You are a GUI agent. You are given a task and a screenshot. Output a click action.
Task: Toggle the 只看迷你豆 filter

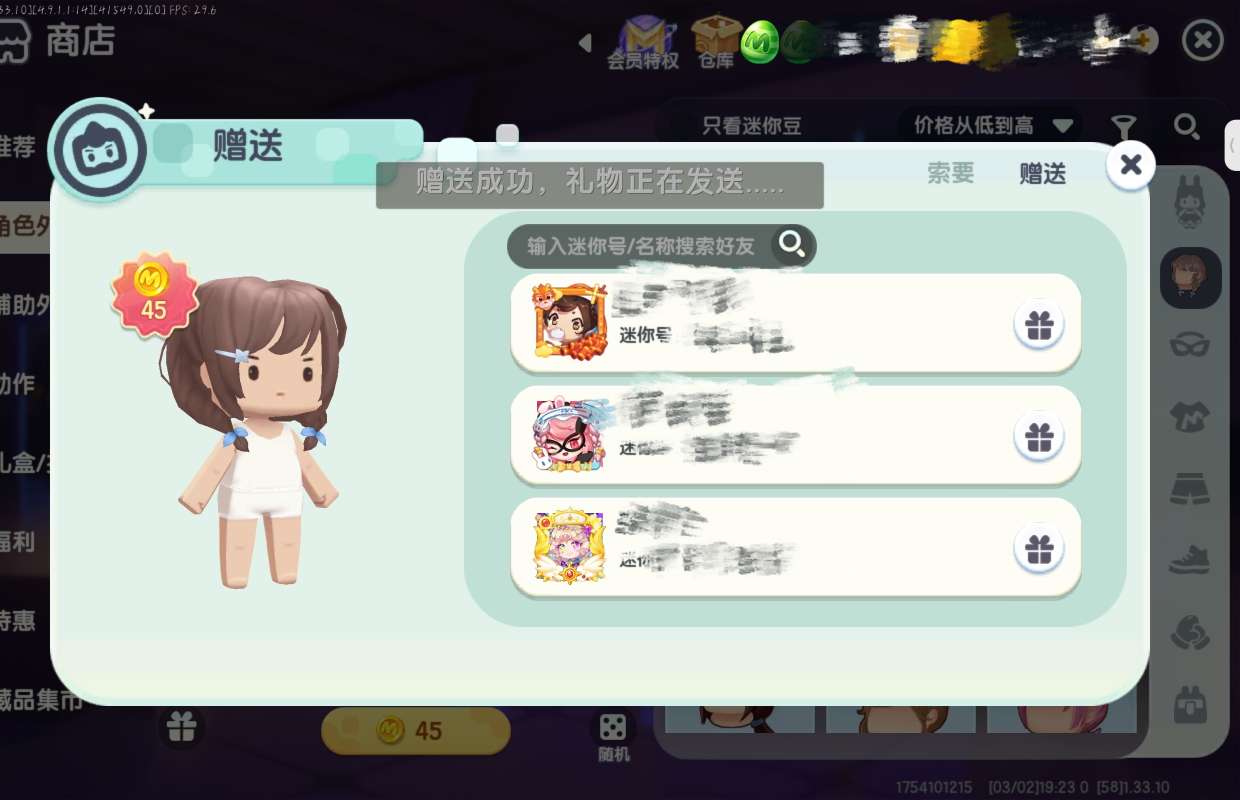752,126
